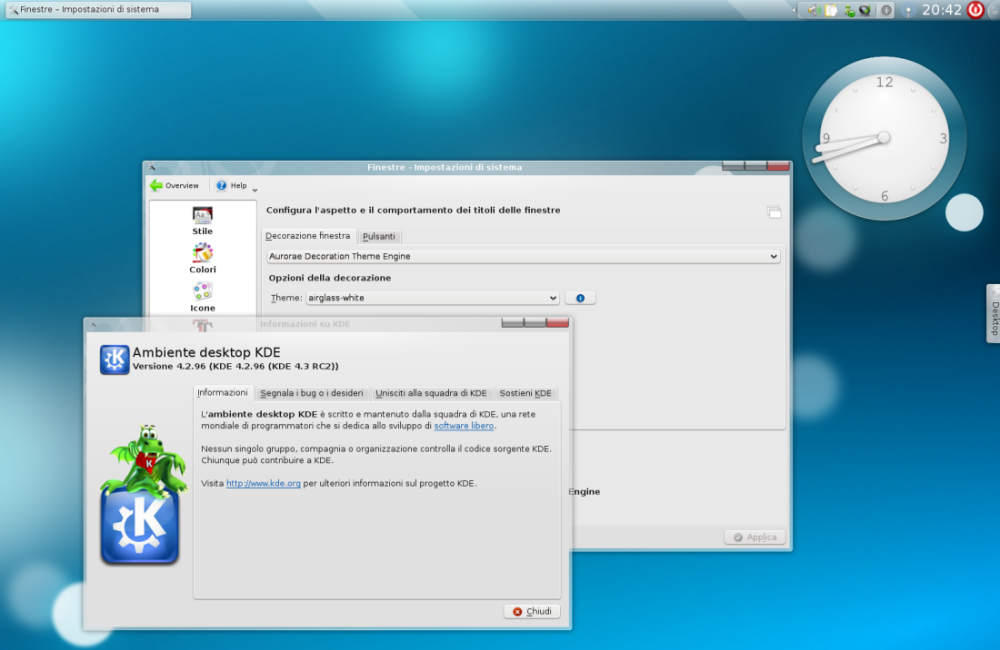Expand the toolbar overflow chevron beside Help
The image size is (1000, 650).
click(254, 189)
